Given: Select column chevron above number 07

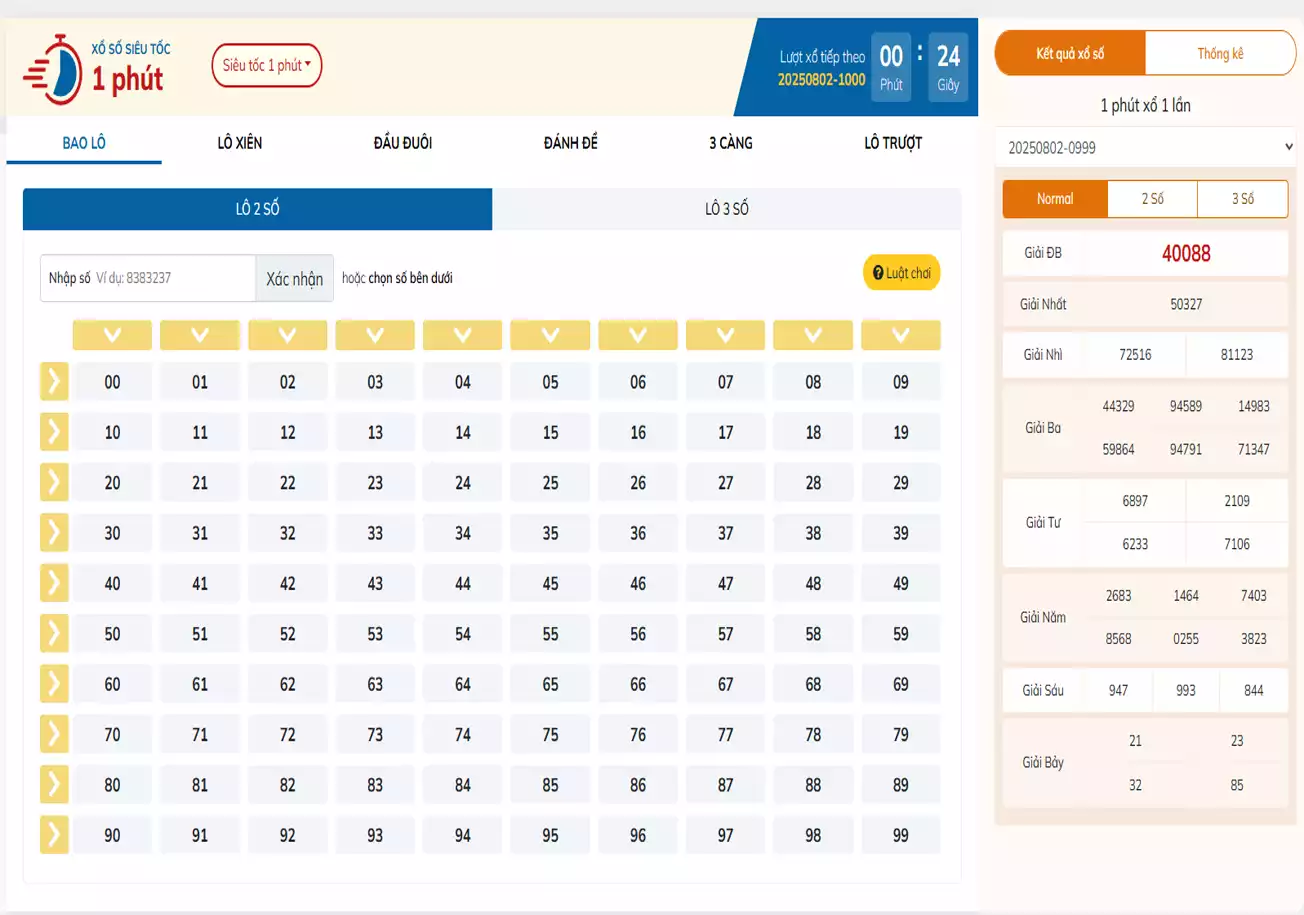Looking at the screenshot, I should point(726,335).
